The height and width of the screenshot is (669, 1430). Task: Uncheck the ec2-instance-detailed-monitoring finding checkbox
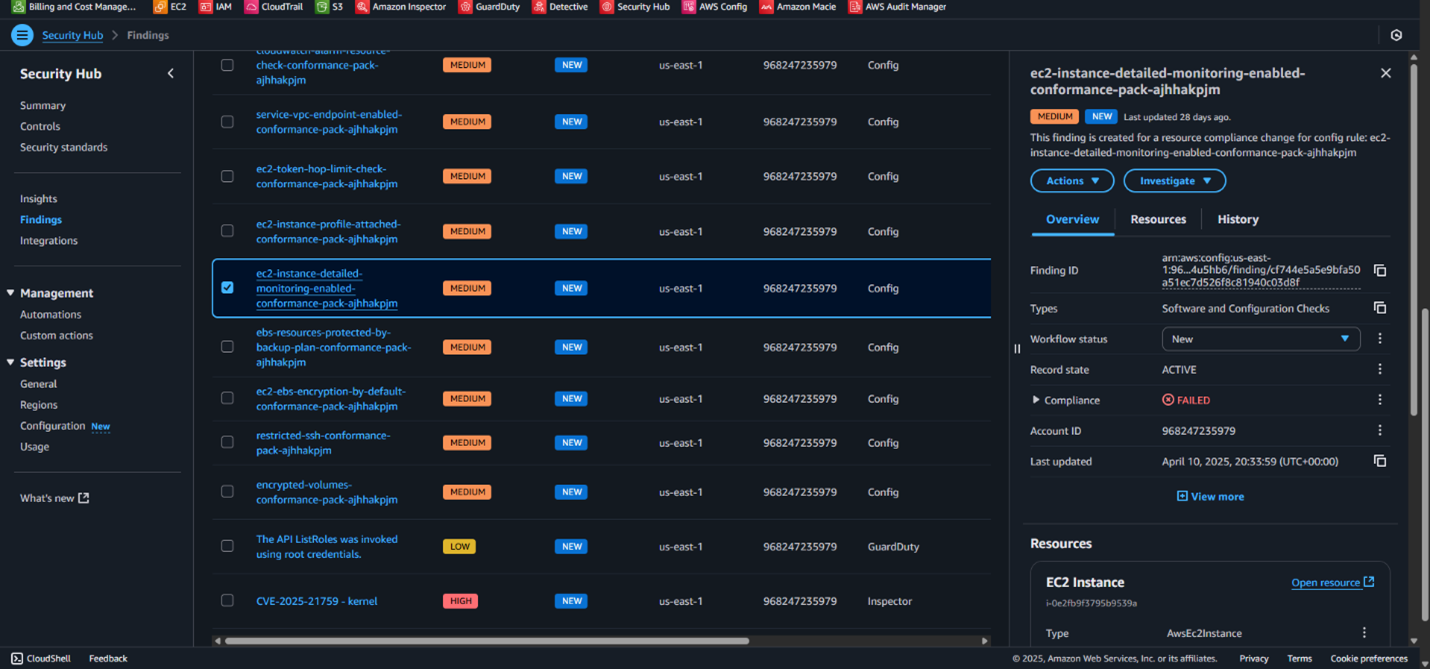pos(227,288)
